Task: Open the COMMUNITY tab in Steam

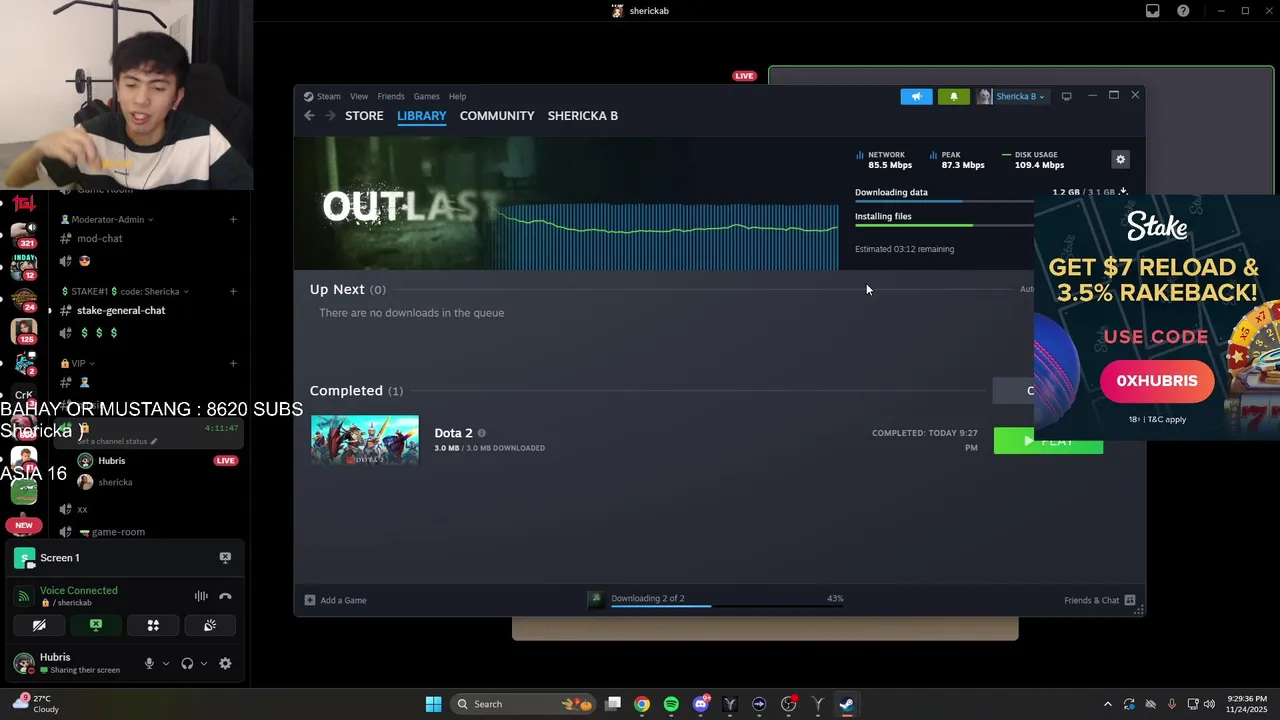Action: click(497, 116)
